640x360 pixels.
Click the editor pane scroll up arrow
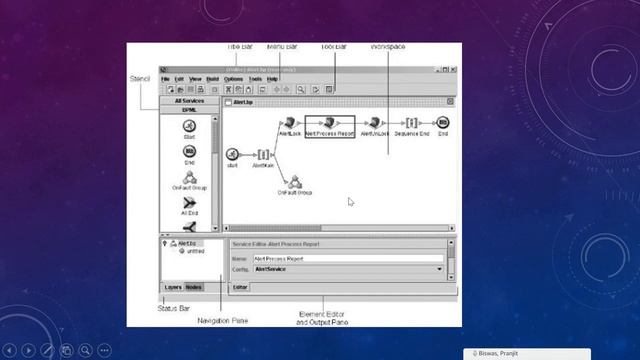coord(451,242)
